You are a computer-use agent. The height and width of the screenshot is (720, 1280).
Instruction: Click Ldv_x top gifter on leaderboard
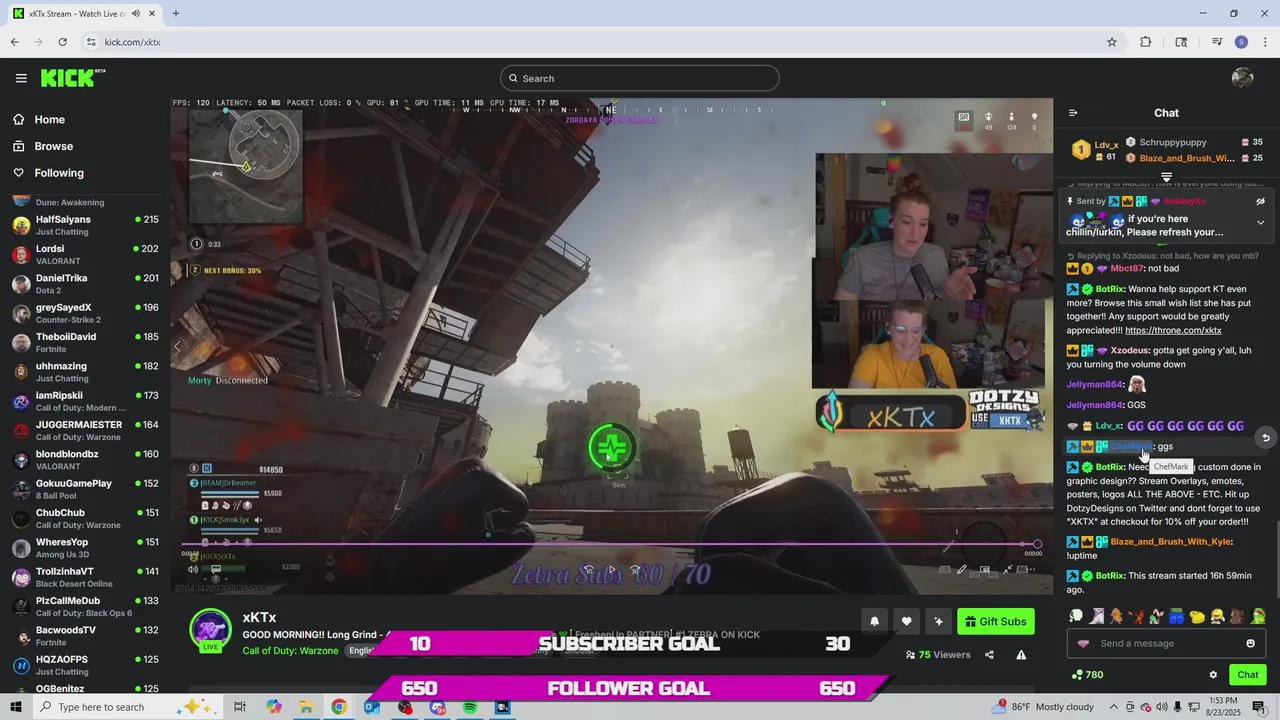tap(1106, 145)
